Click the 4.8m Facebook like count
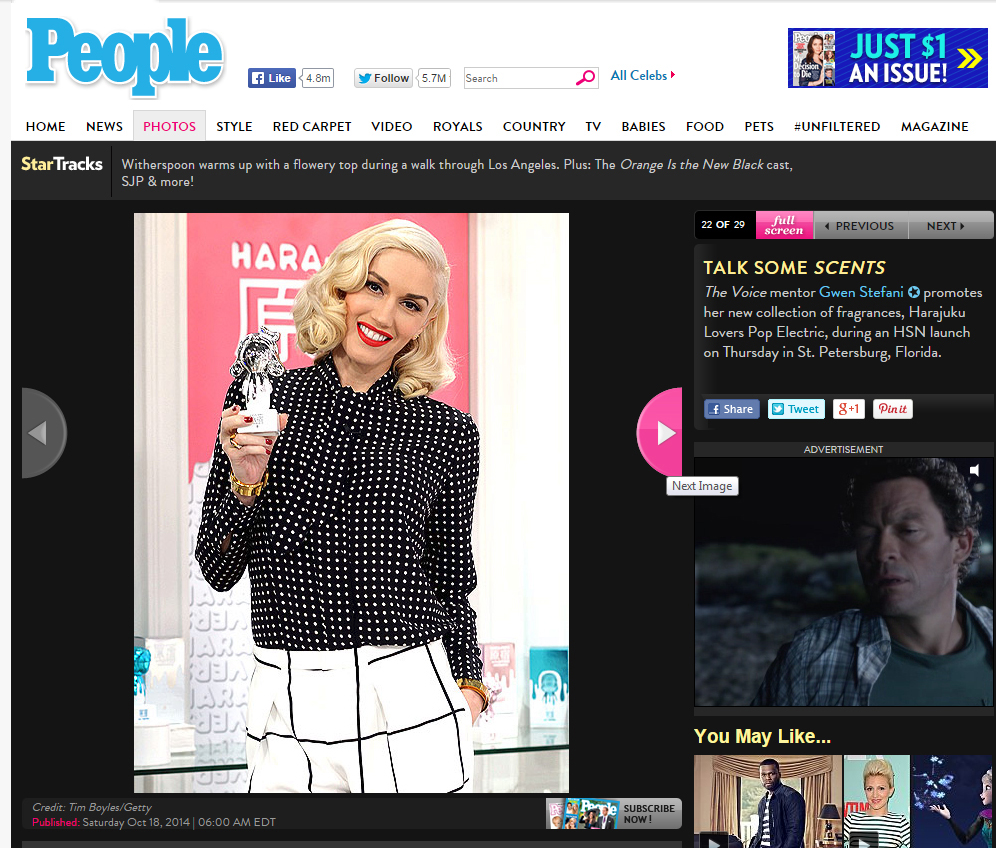 tap(318, 78)
